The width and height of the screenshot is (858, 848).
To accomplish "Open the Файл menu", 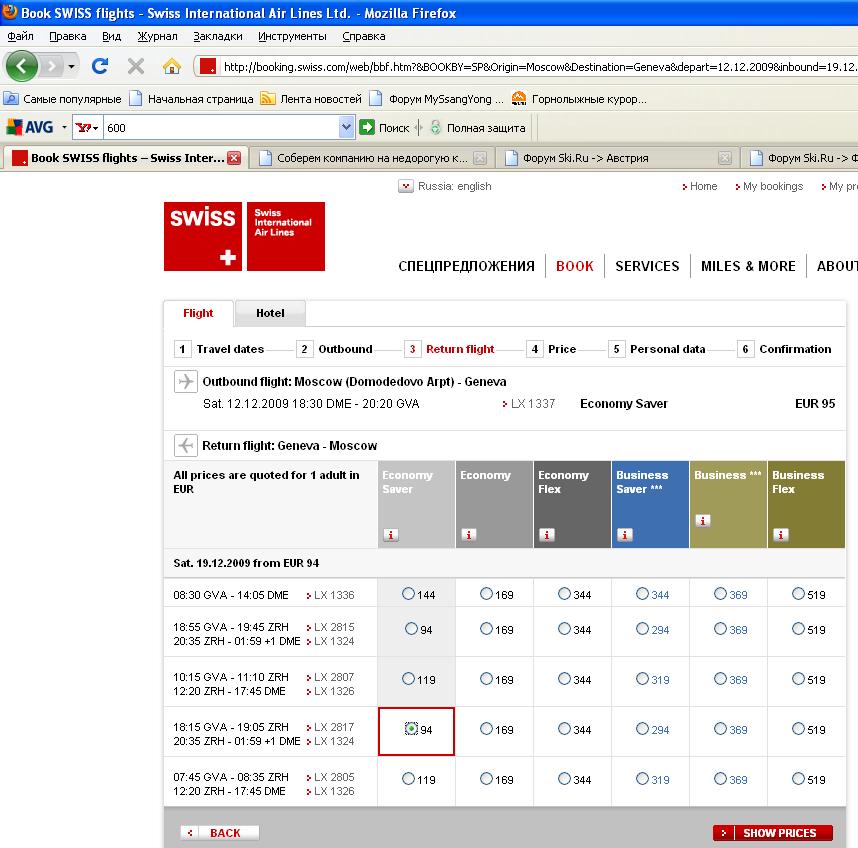I will [x=20, y=36].
